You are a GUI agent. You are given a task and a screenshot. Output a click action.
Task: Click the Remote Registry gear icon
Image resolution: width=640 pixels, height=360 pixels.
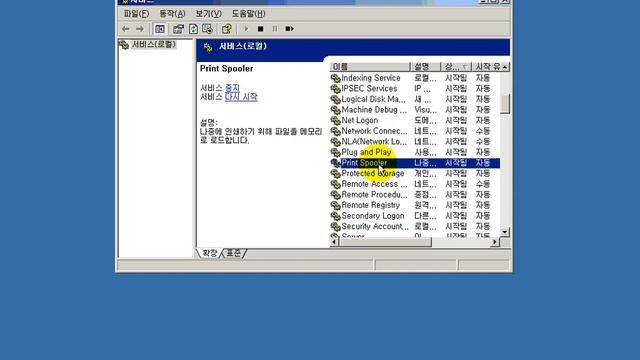click(336, 205)
